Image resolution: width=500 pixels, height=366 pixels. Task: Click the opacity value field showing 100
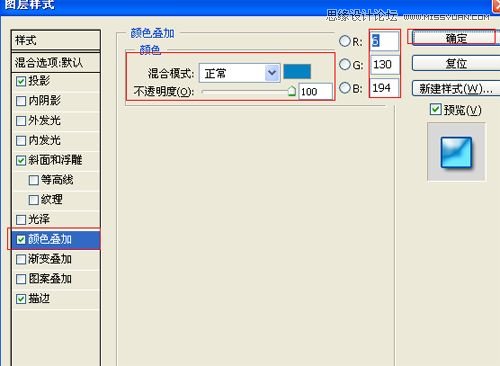point(315,91)
